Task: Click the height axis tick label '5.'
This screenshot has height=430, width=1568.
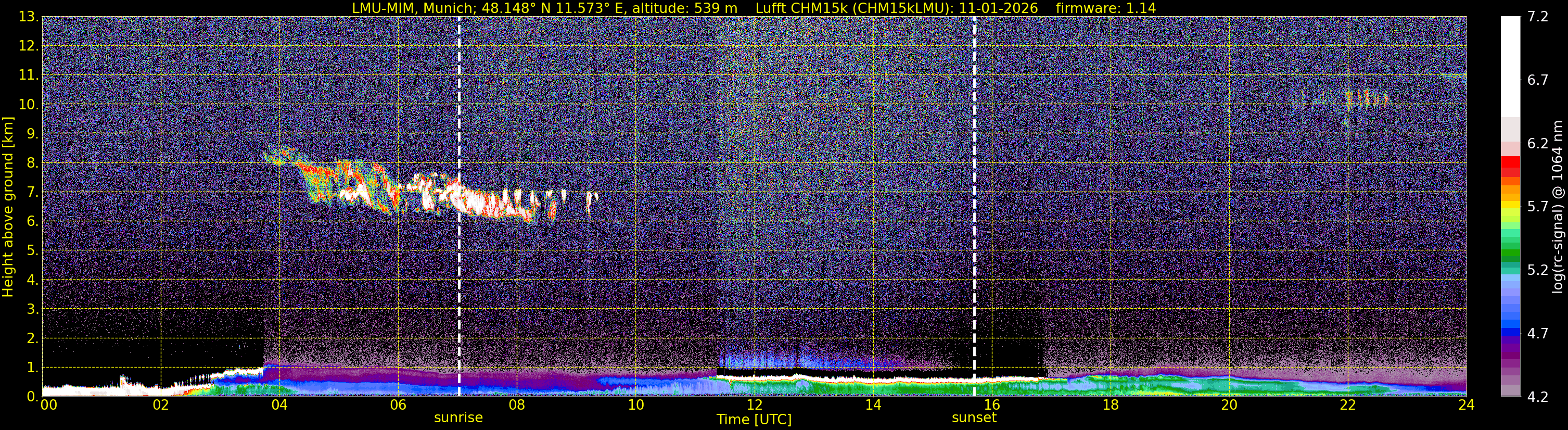Action: click(32, 251)
